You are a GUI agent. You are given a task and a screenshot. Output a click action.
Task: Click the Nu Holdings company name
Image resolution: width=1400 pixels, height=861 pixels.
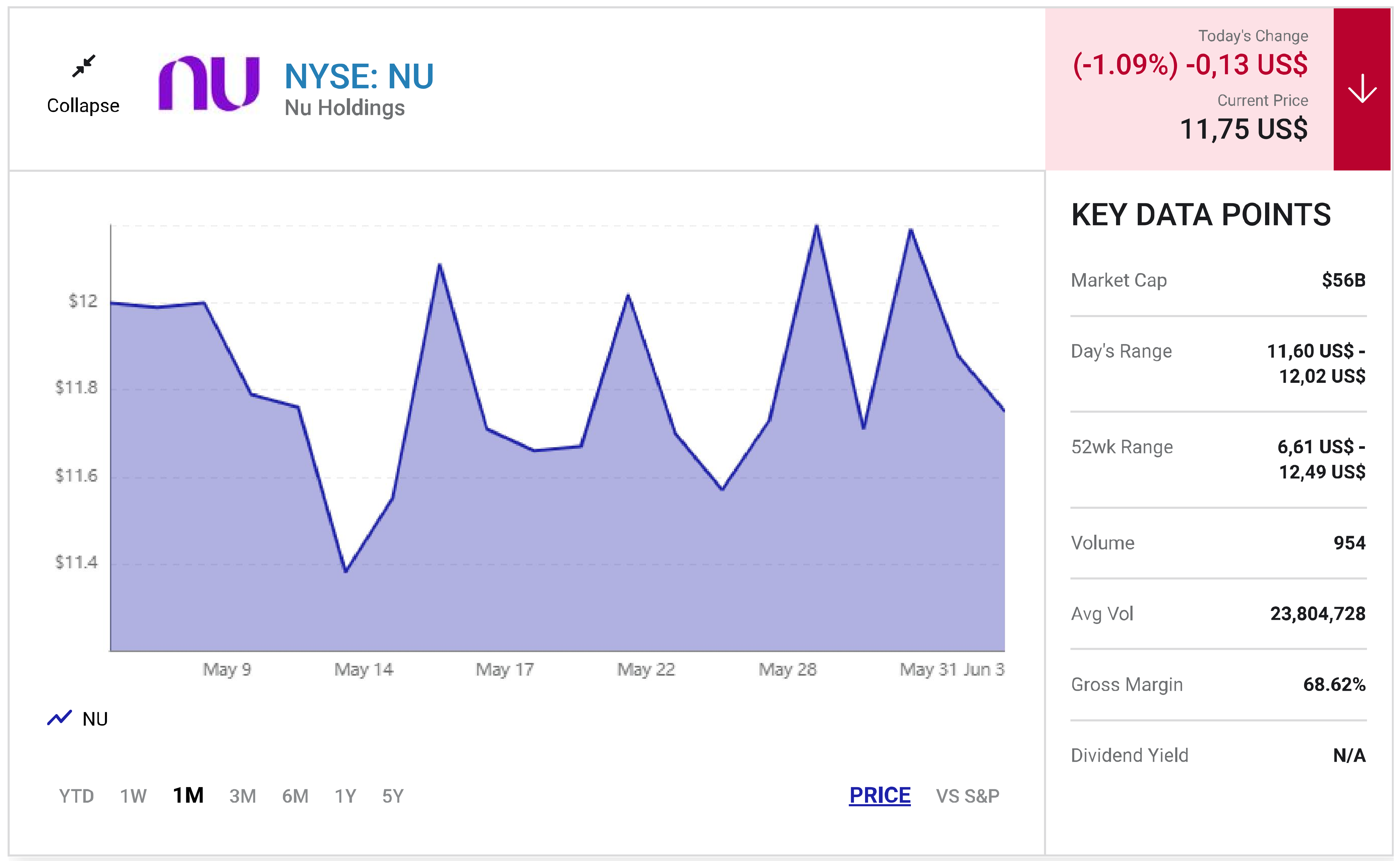(344, 108)
